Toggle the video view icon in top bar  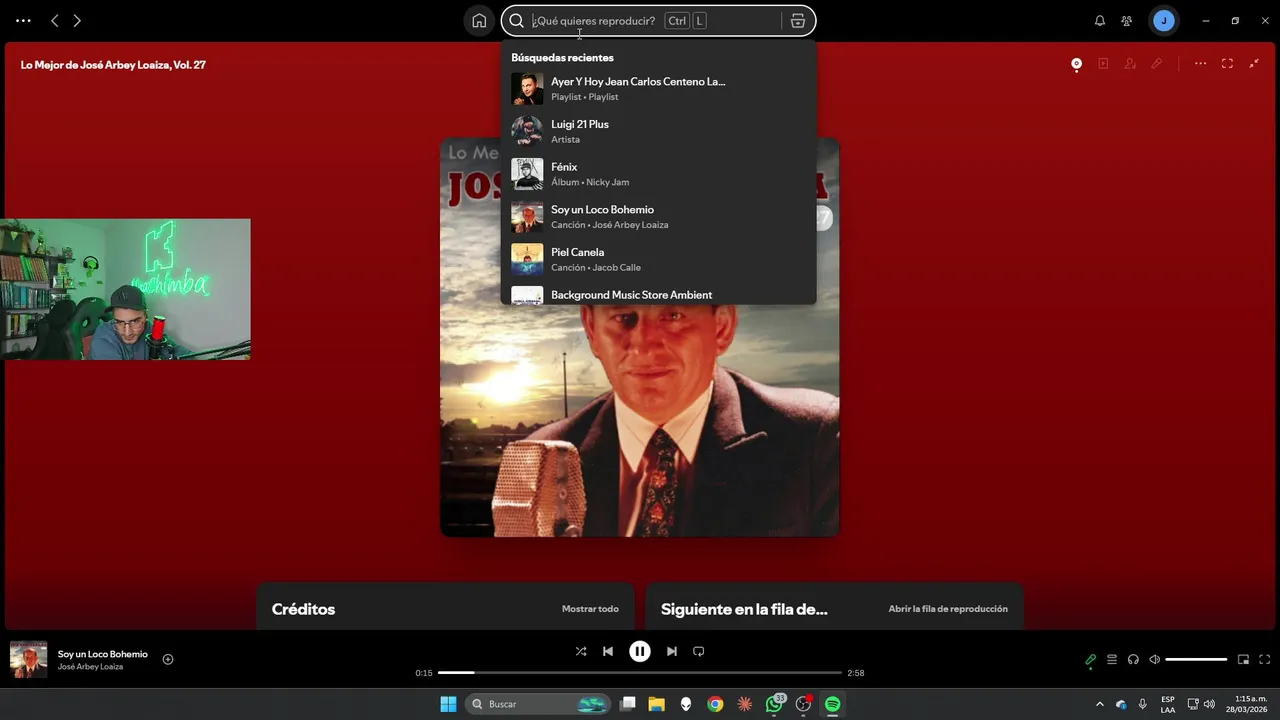tap(1103, 64)
